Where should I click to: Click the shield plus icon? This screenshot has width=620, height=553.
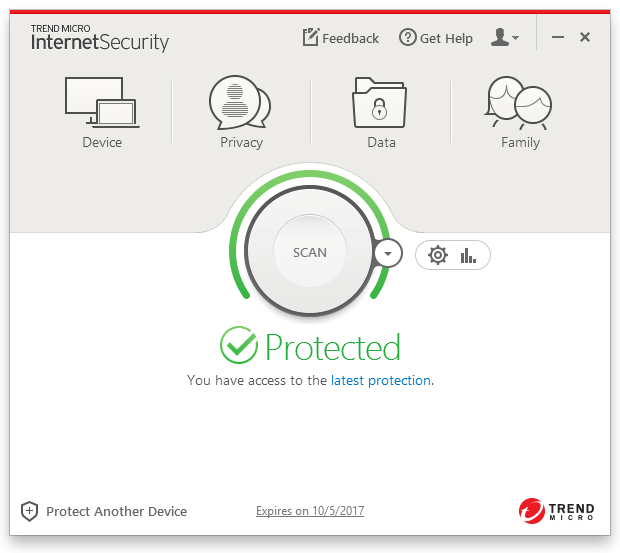tap(29, 511)
